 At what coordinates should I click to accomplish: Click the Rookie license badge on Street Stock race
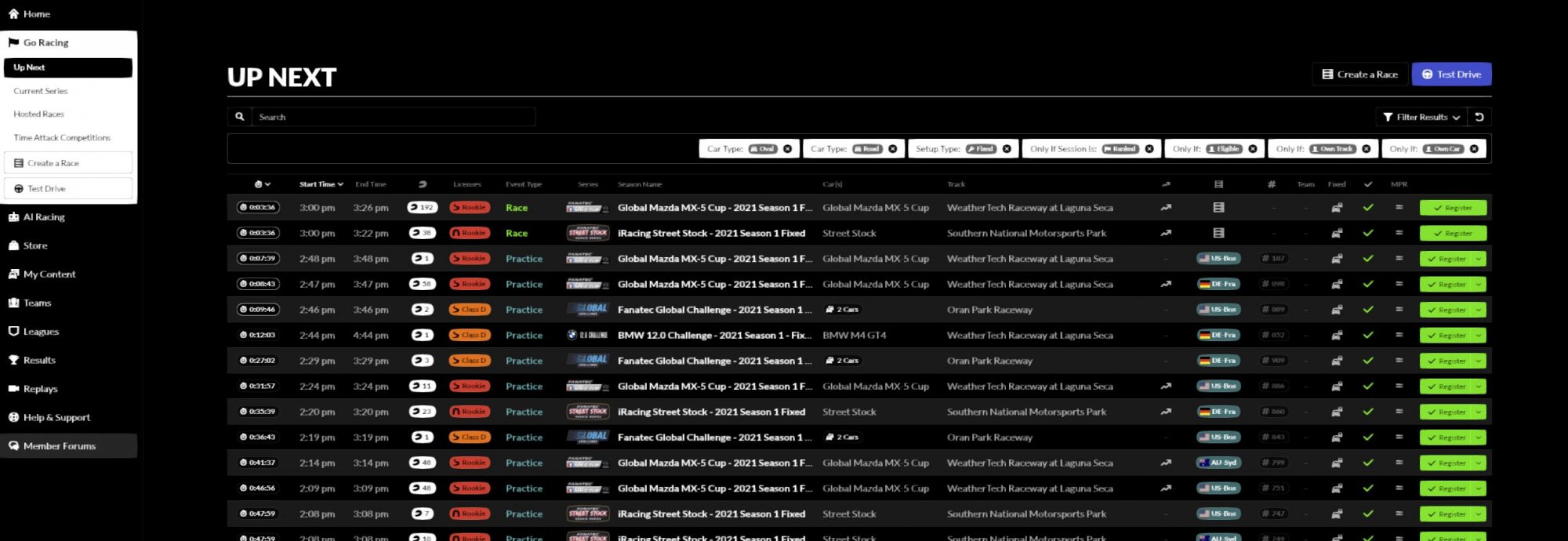[x=470, y=233]
